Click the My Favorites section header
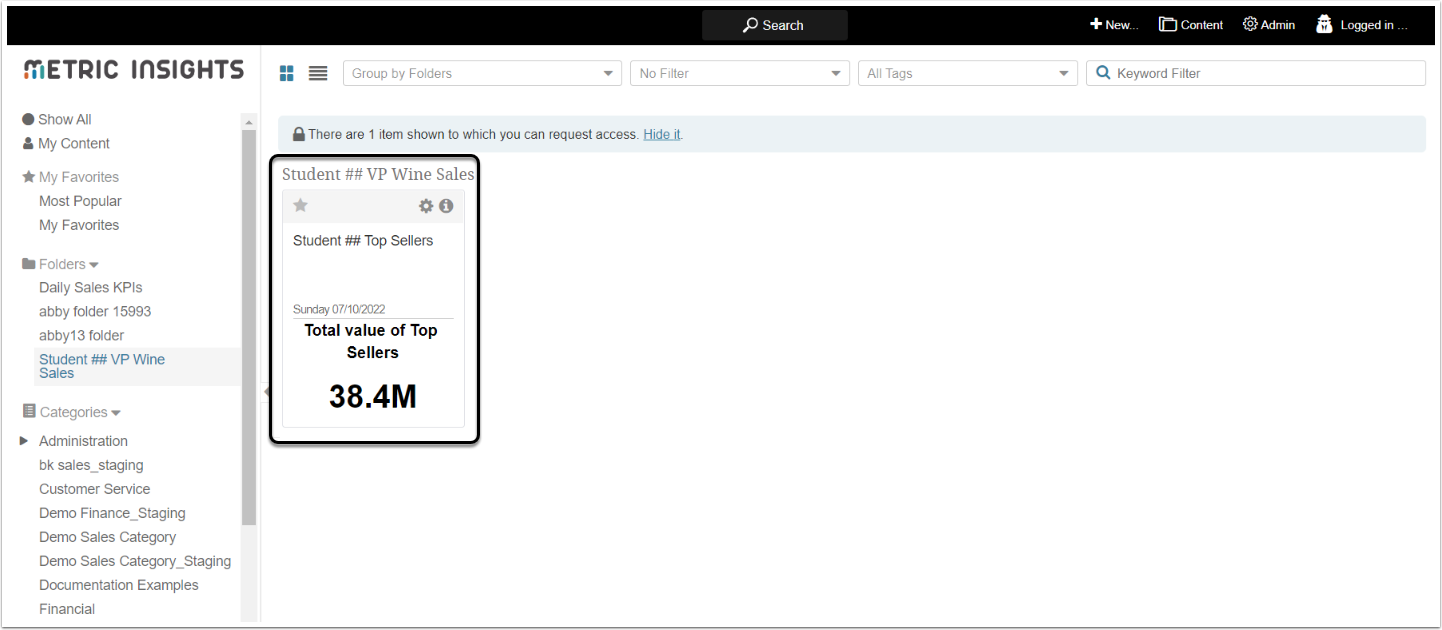The width and height of the screenshot is (1442, 630). pos(70,177)
